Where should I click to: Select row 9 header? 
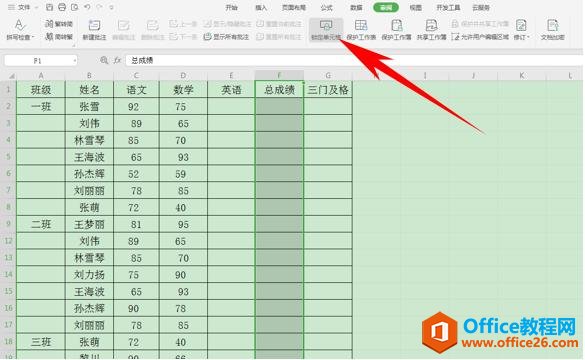tap(8, 224)
